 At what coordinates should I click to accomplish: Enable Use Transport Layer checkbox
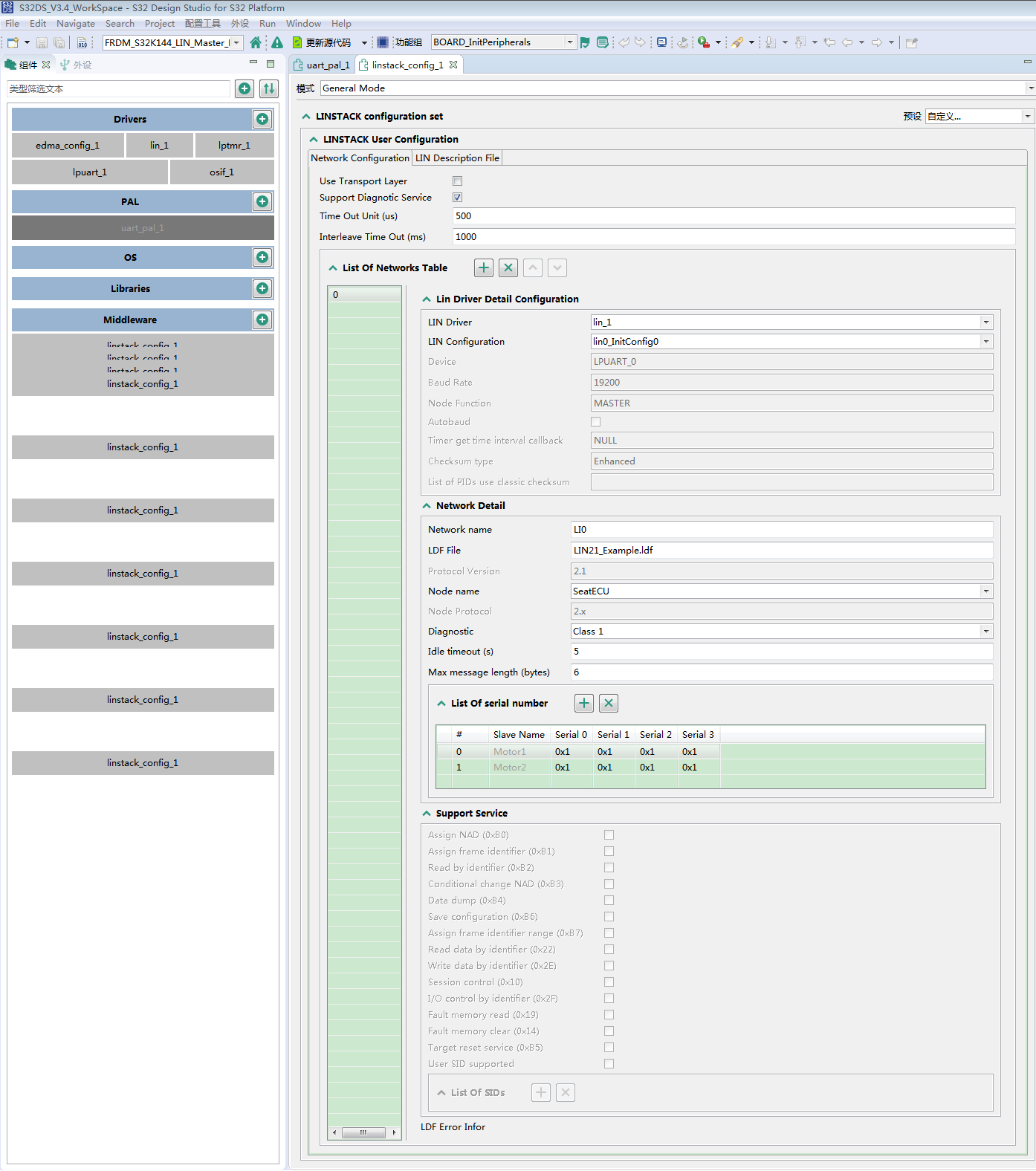(458, 181)
